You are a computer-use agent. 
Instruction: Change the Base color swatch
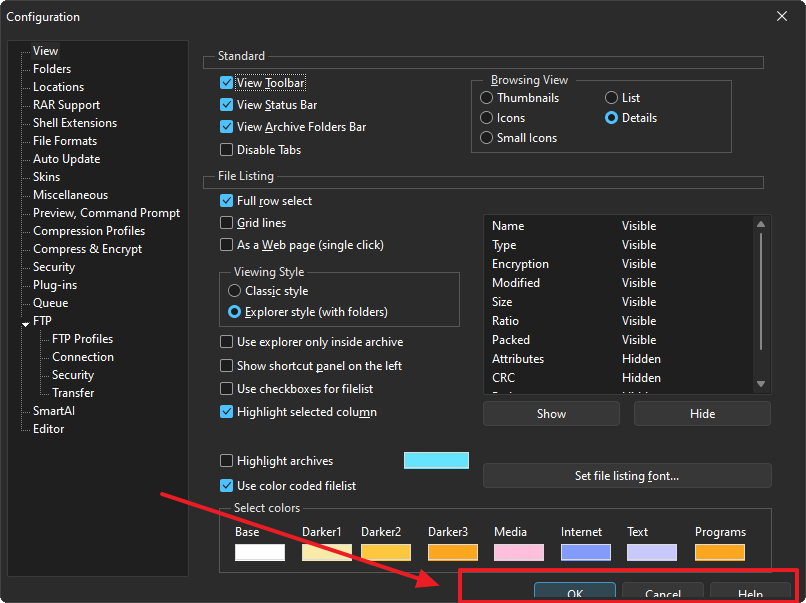260,553
